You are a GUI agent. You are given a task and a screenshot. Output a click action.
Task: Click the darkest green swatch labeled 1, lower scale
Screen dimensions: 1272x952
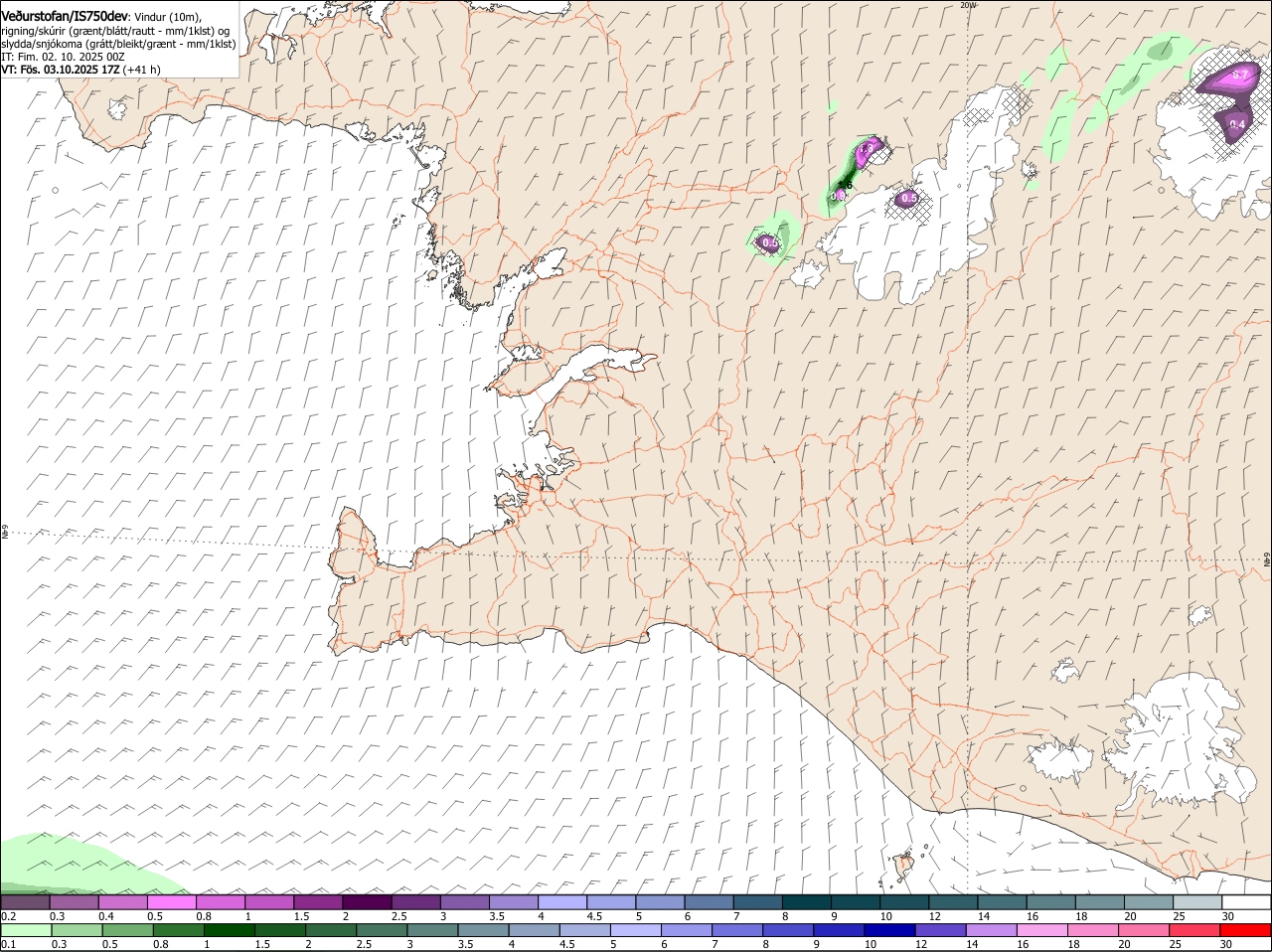[229, 930]
